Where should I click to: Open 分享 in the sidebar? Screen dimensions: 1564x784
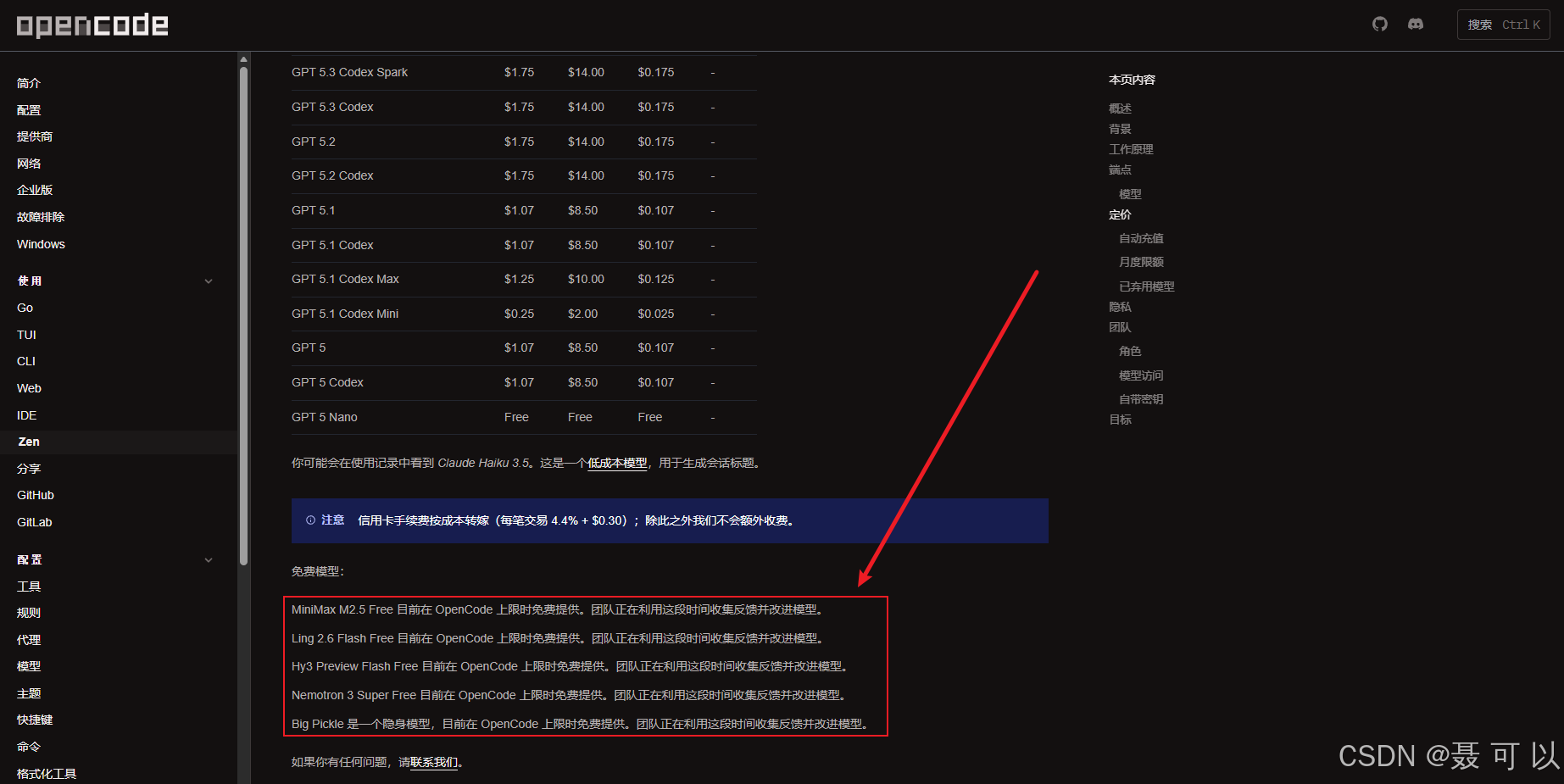tap(29, 469)
